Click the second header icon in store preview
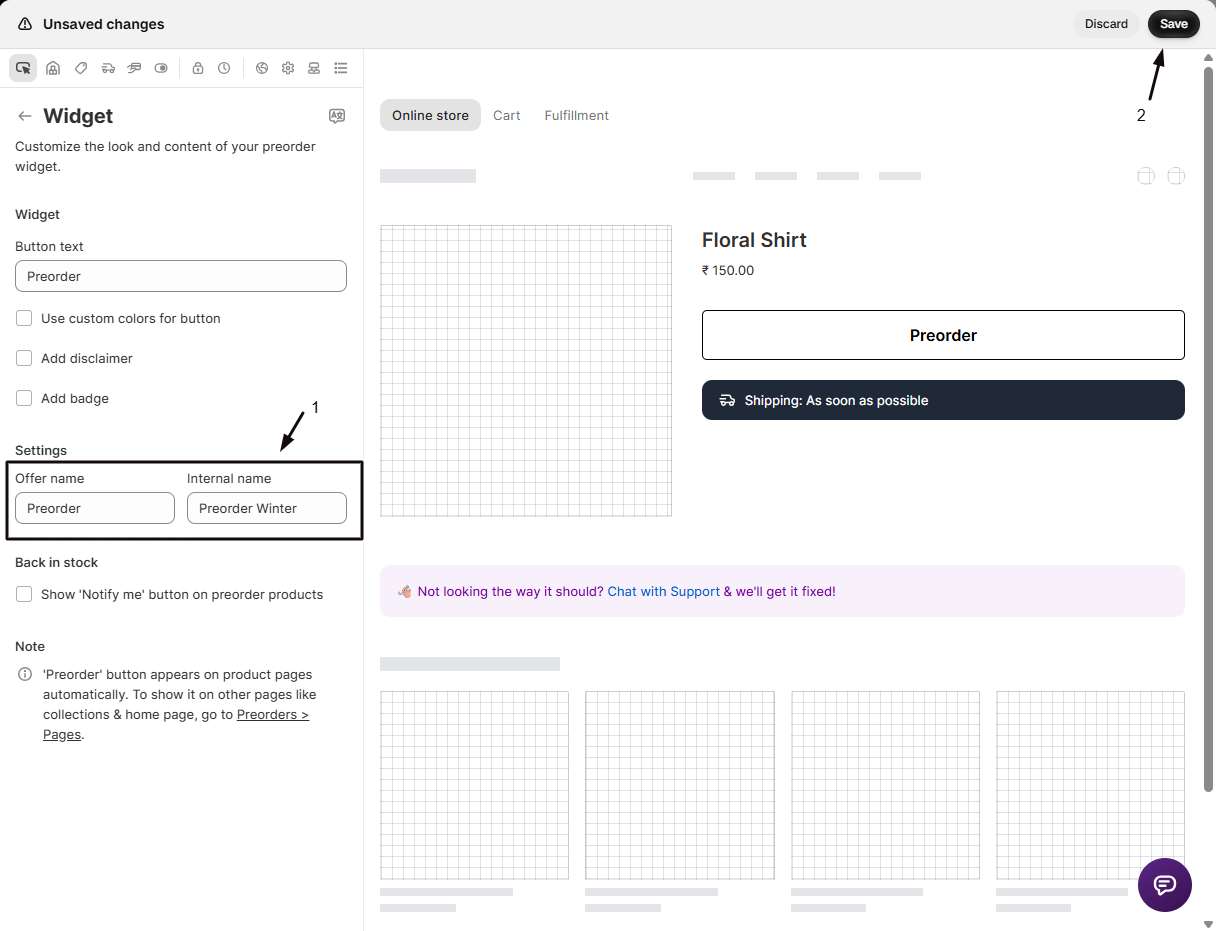The image size is (1216, 931). point(1176,176)
